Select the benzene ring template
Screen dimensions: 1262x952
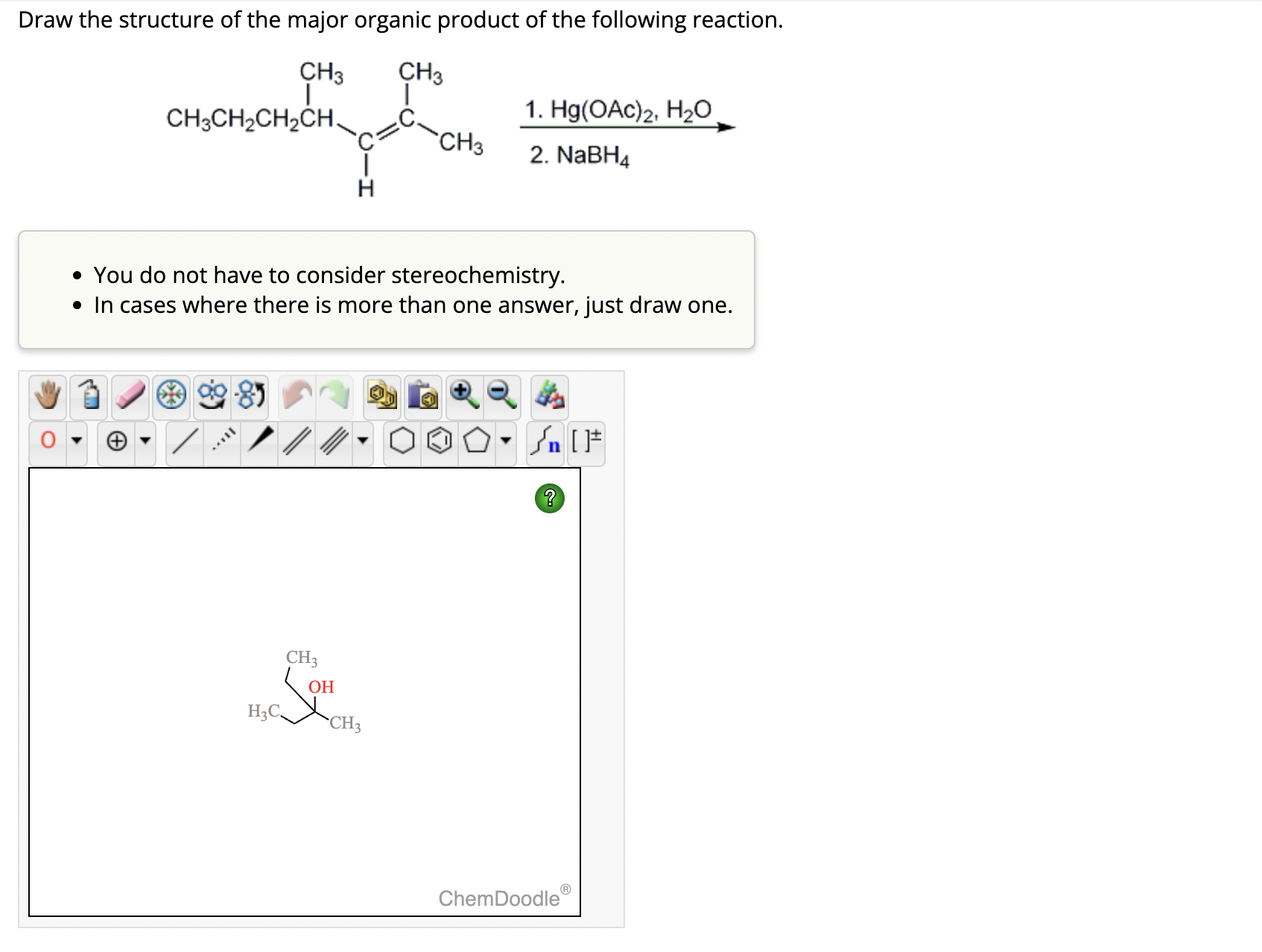pyautogui.click(x=440, y=441)
